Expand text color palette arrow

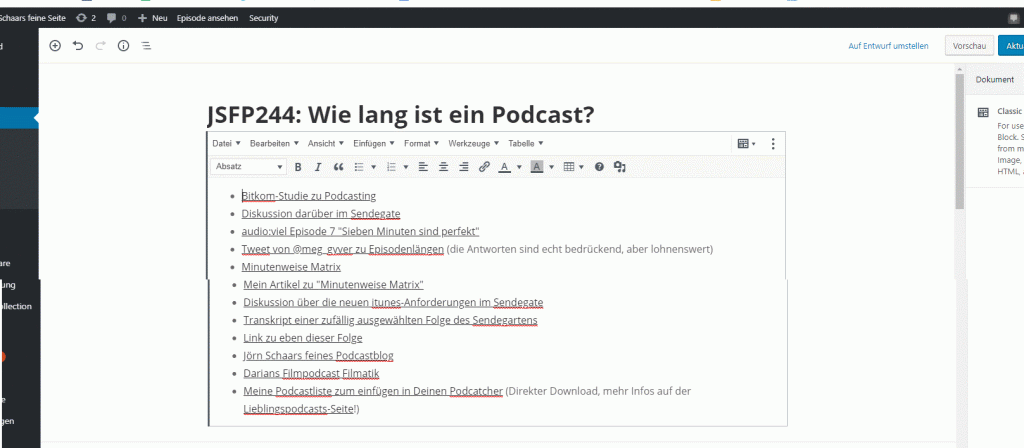point(519,167)
